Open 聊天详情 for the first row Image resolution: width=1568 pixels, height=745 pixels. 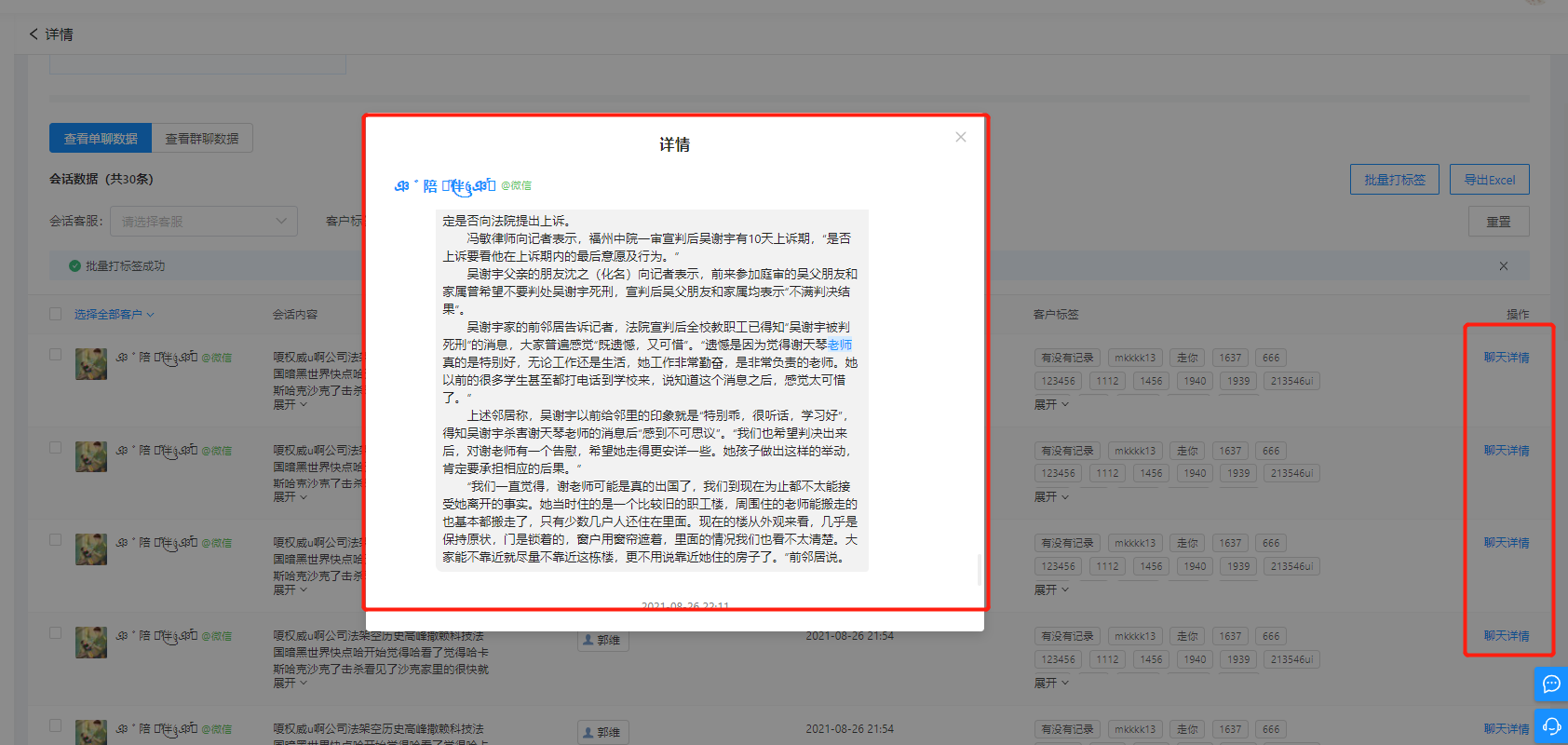(x=1507, y=358)
